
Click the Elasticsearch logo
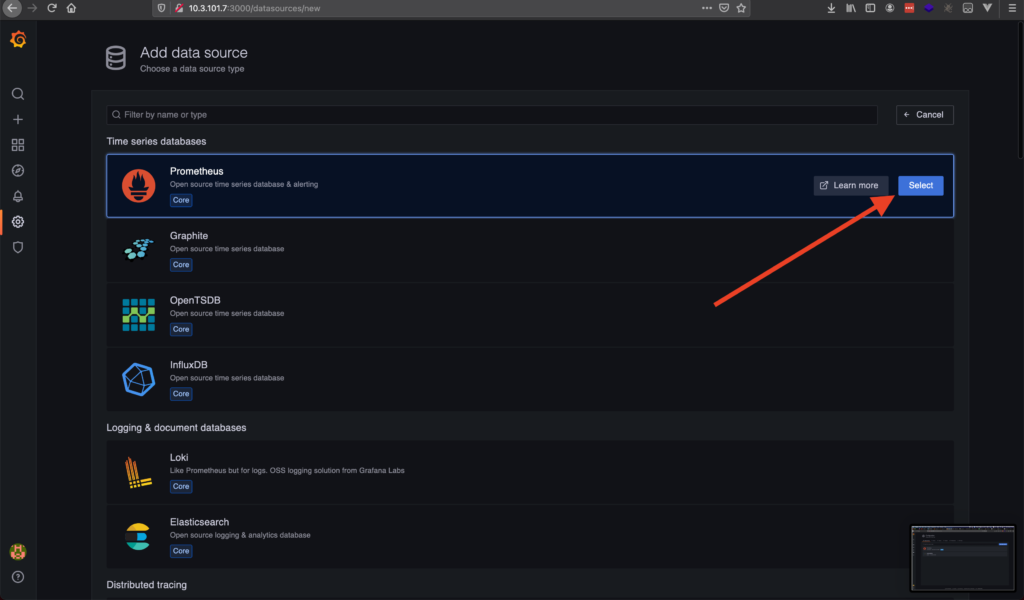[x=138, y=537]
